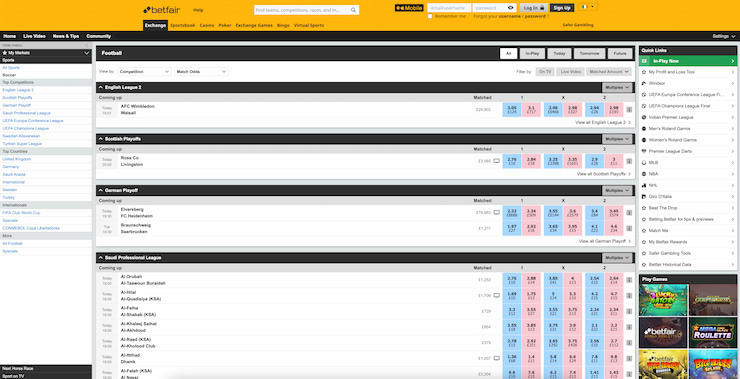This screenshot has width=740, height=379.
Task: Click Indian Premier League cricket icon
Action: pyautogui.click(x=644, y=117)
